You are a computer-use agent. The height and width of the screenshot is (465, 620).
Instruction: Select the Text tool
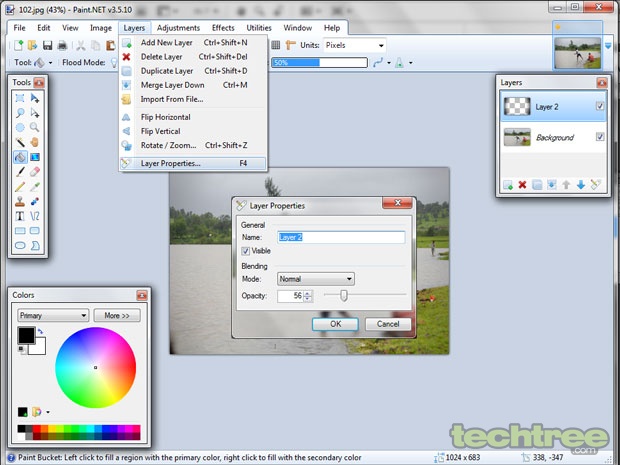tap(20, 216)
